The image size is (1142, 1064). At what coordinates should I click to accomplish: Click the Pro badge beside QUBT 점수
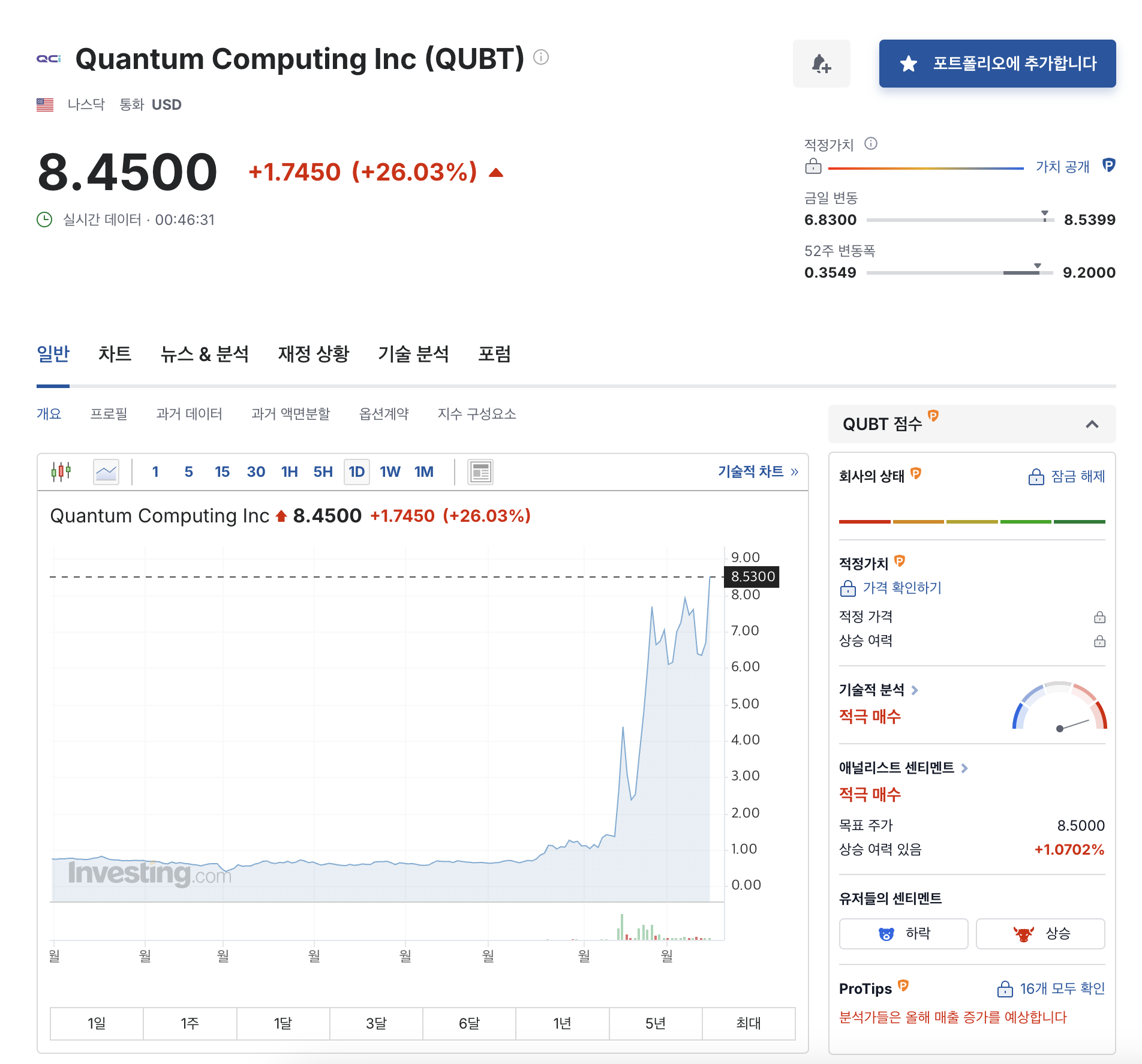point(933,416)
